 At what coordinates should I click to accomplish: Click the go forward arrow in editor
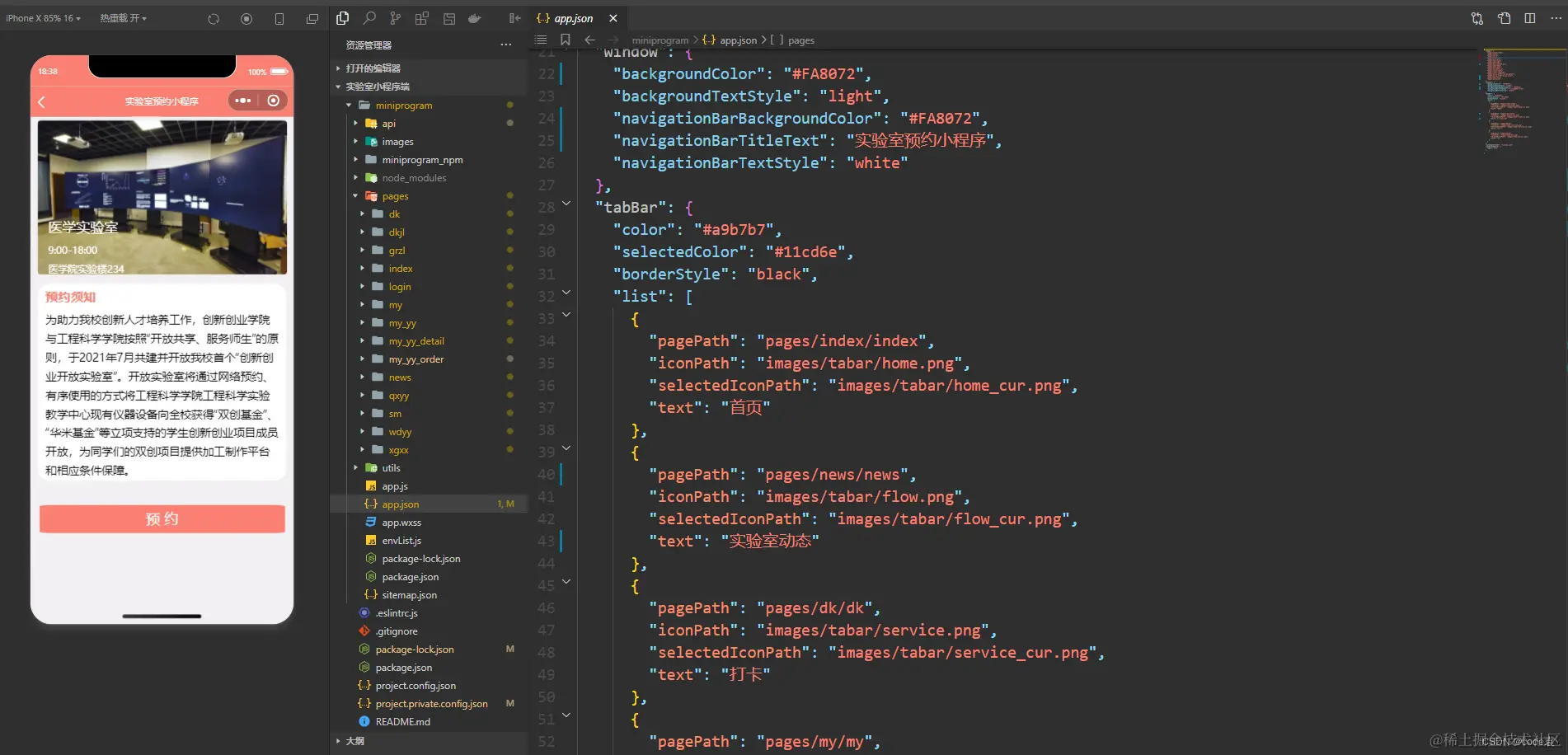tap(613, 40)
